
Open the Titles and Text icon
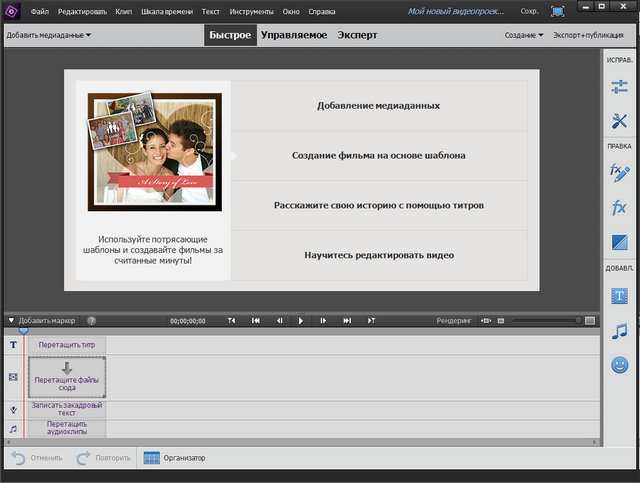(619, 296)
